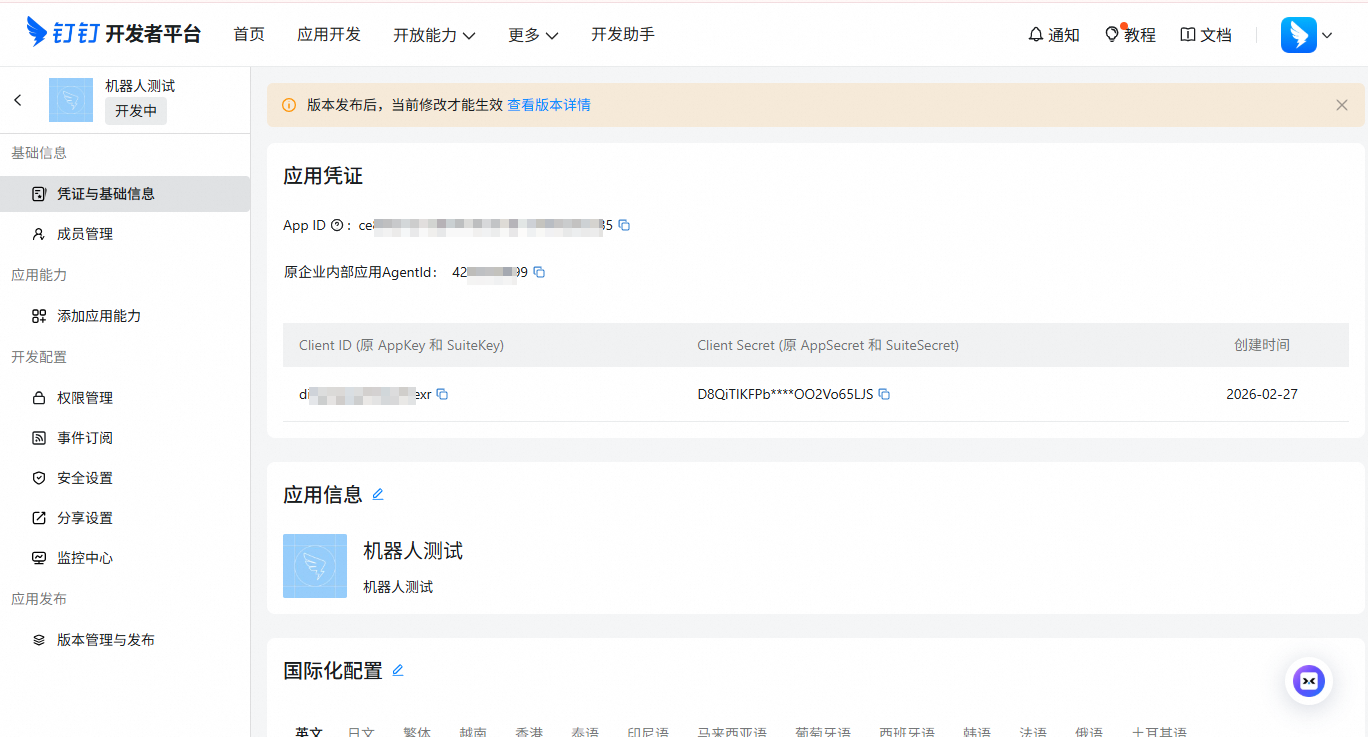
Task: Open the 通知 notification bell
Action: point(1053,34)
